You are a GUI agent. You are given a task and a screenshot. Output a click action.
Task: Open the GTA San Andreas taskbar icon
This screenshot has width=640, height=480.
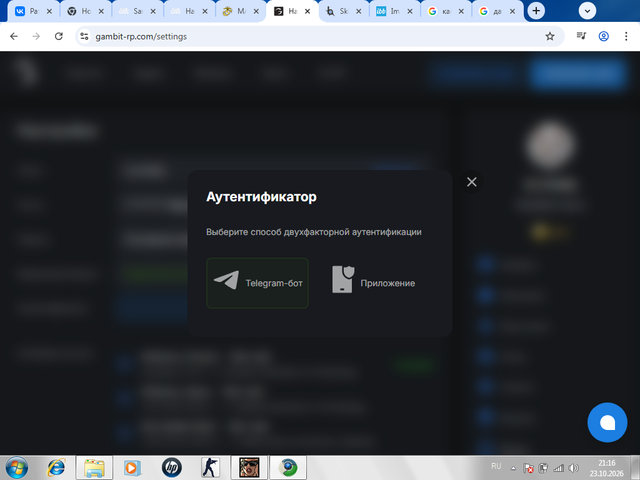coord(249,467)
